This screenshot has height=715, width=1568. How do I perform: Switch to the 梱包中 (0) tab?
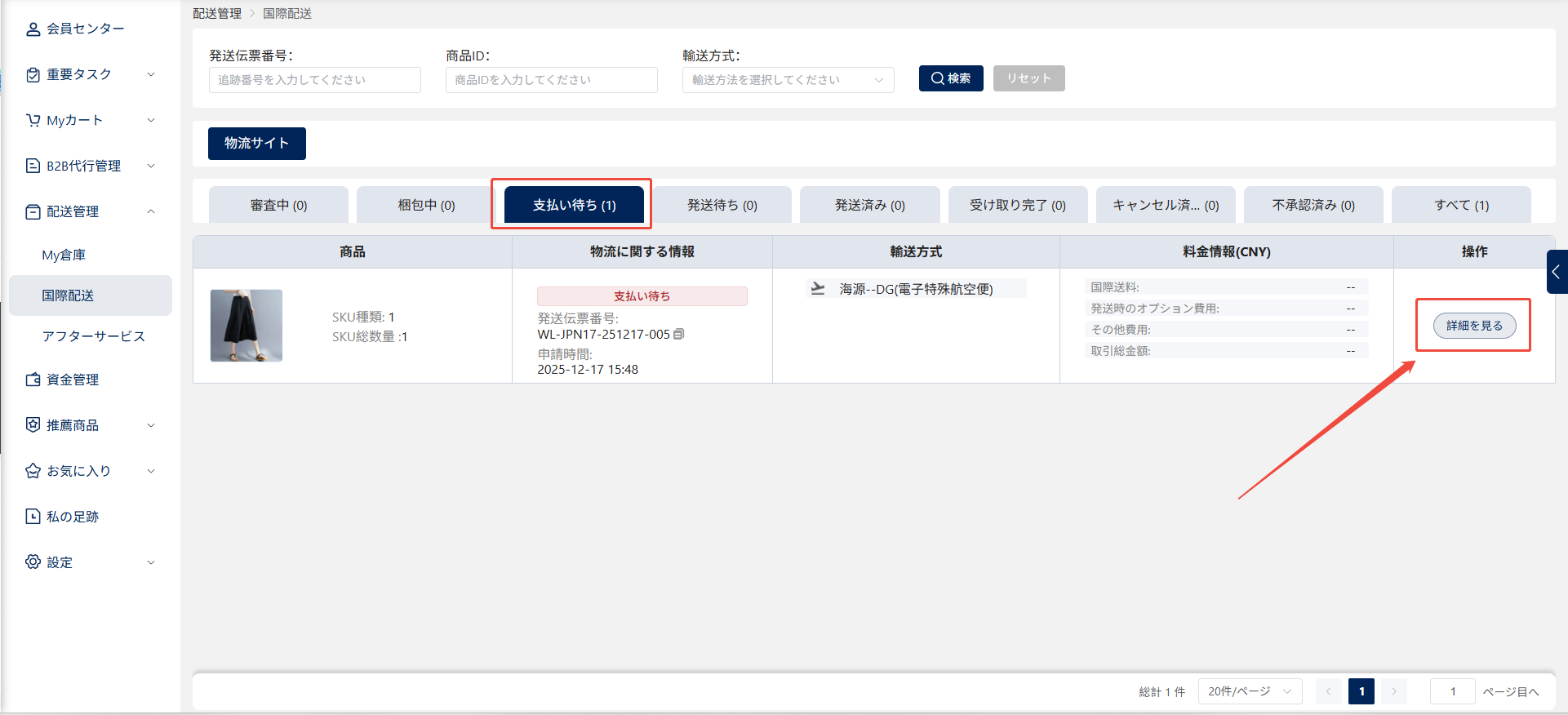click(x=426, y=205)
